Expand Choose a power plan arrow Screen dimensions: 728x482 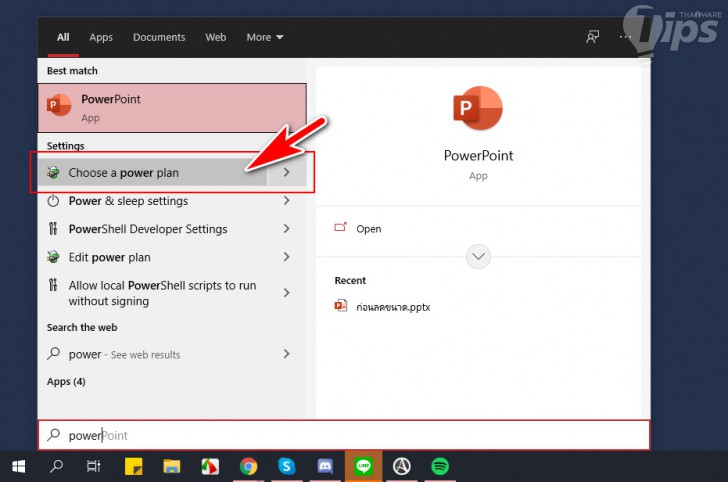pyautogui.click(x=286, y=172)
